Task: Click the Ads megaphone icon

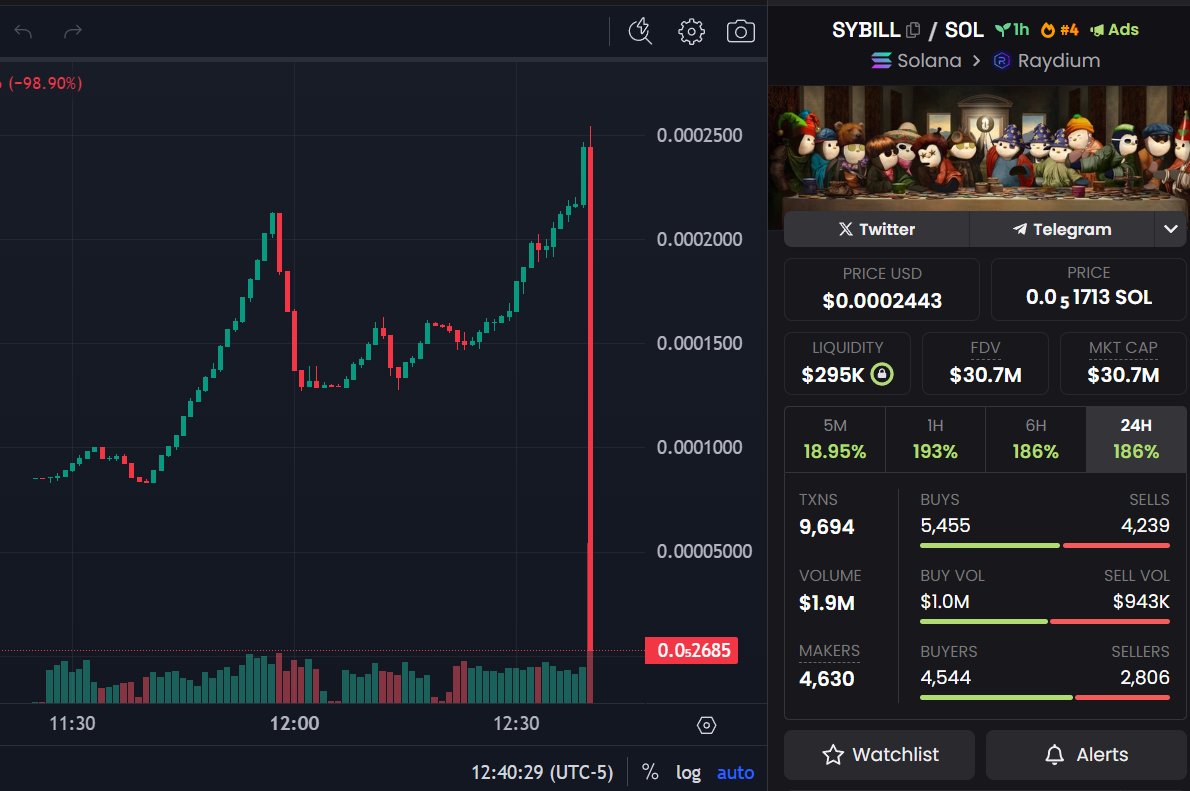Action: pos(1097,29)
